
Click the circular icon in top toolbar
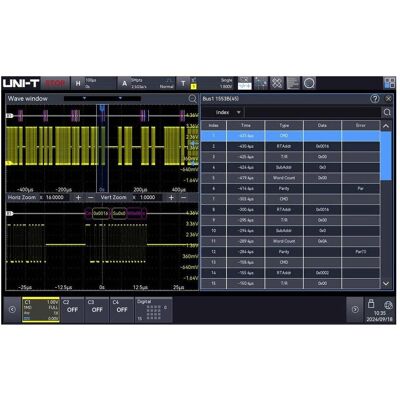click(309, 83)
